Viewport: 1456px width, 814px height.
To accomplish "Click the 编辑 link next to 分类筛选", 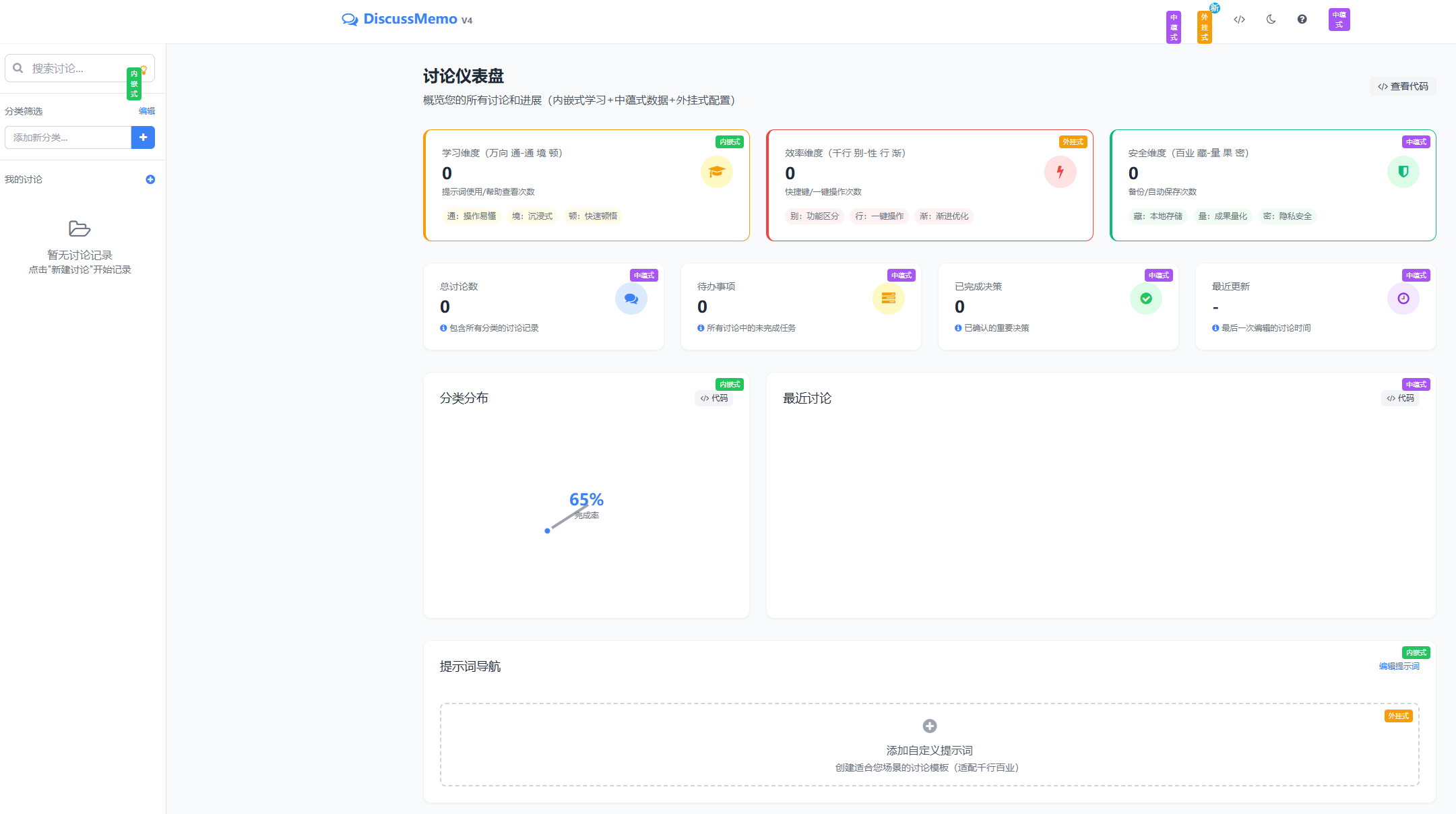I will point(147,111).
